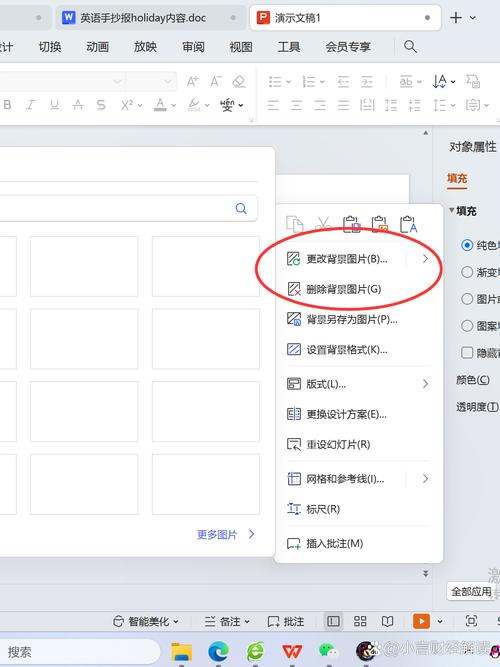Align text to the left
Viewport: 500px width, 667px height.
[273, 105]
